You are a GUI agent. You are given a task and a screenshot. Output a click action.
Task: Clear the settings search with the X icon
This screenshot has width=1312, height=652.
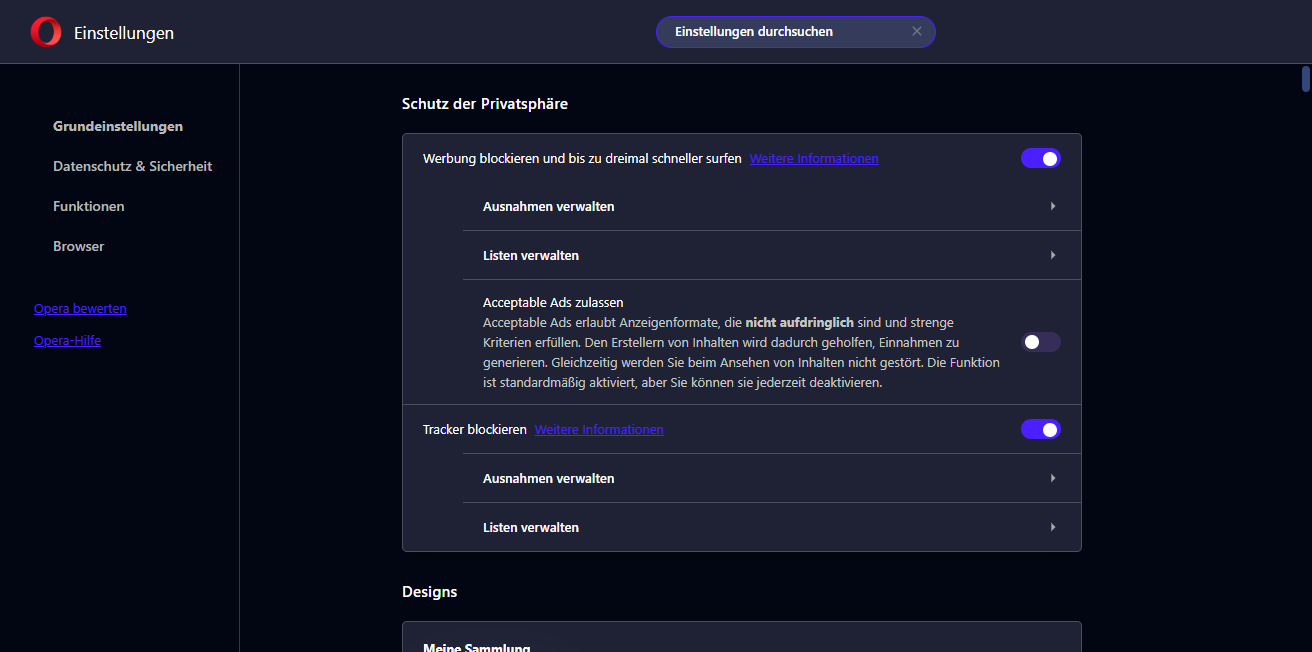pos(916,31)
